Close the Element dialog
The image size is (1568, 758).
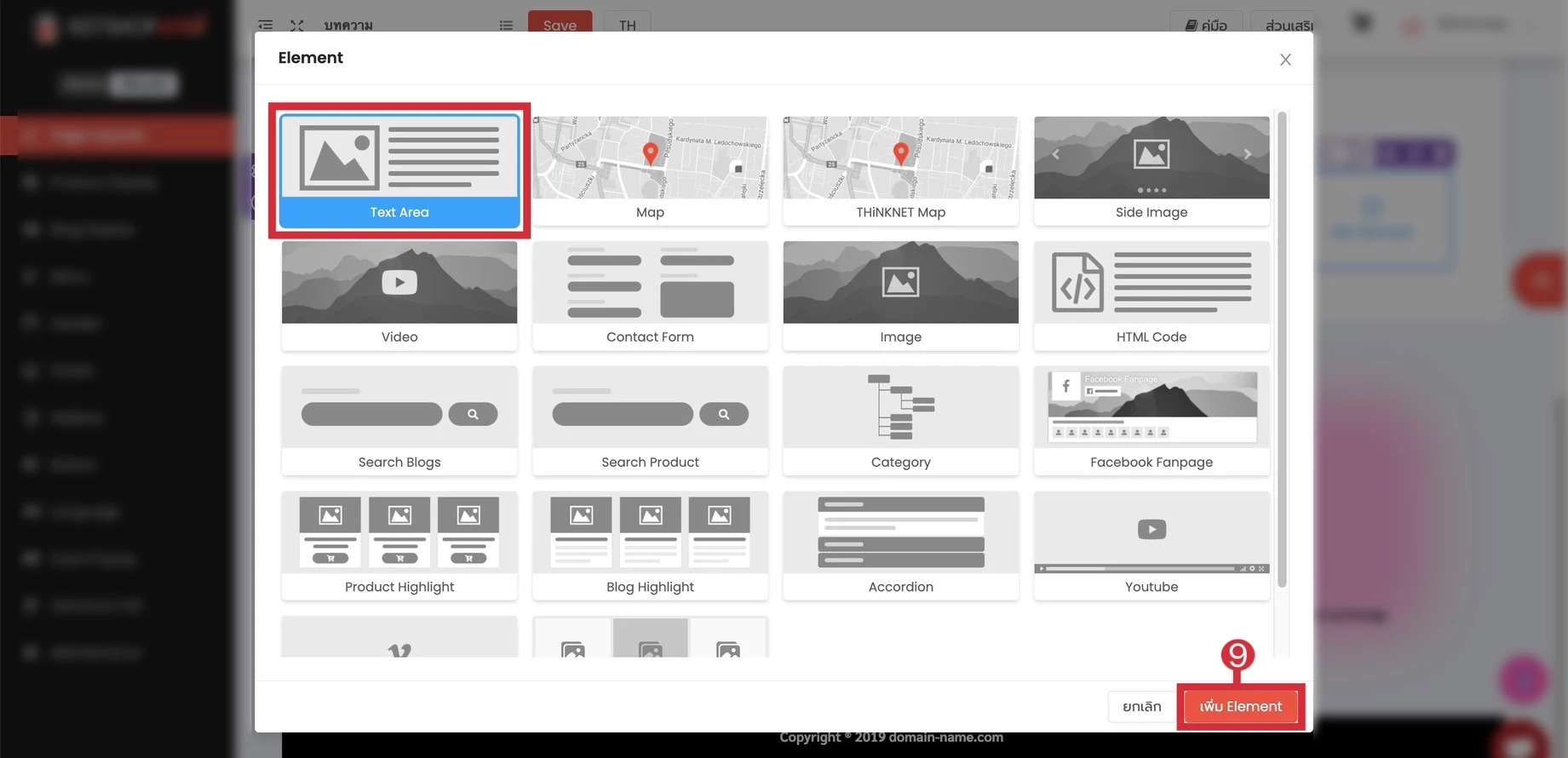(x=1285, y=60)
